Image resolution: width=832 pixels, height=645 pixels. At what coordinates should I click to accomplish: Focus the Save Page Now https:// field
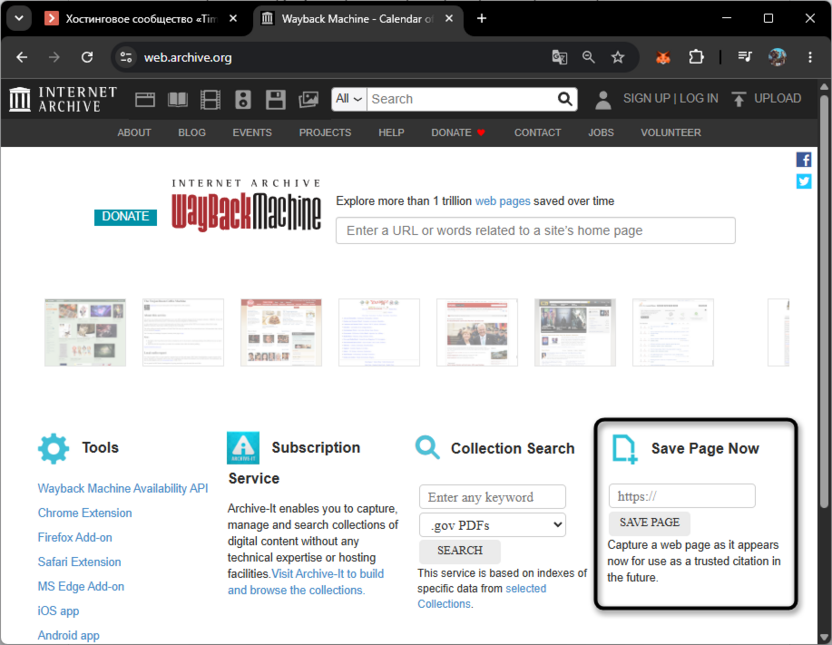click(x=682, y=496)
